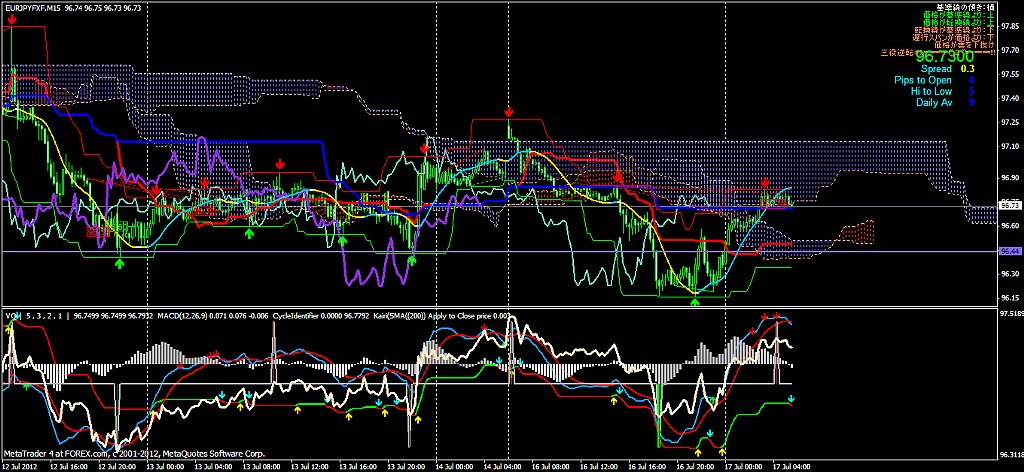Click the green buy arrow near 13 Jul 16:00
This screenshot has height=472, width=1024.
point(342,241)
